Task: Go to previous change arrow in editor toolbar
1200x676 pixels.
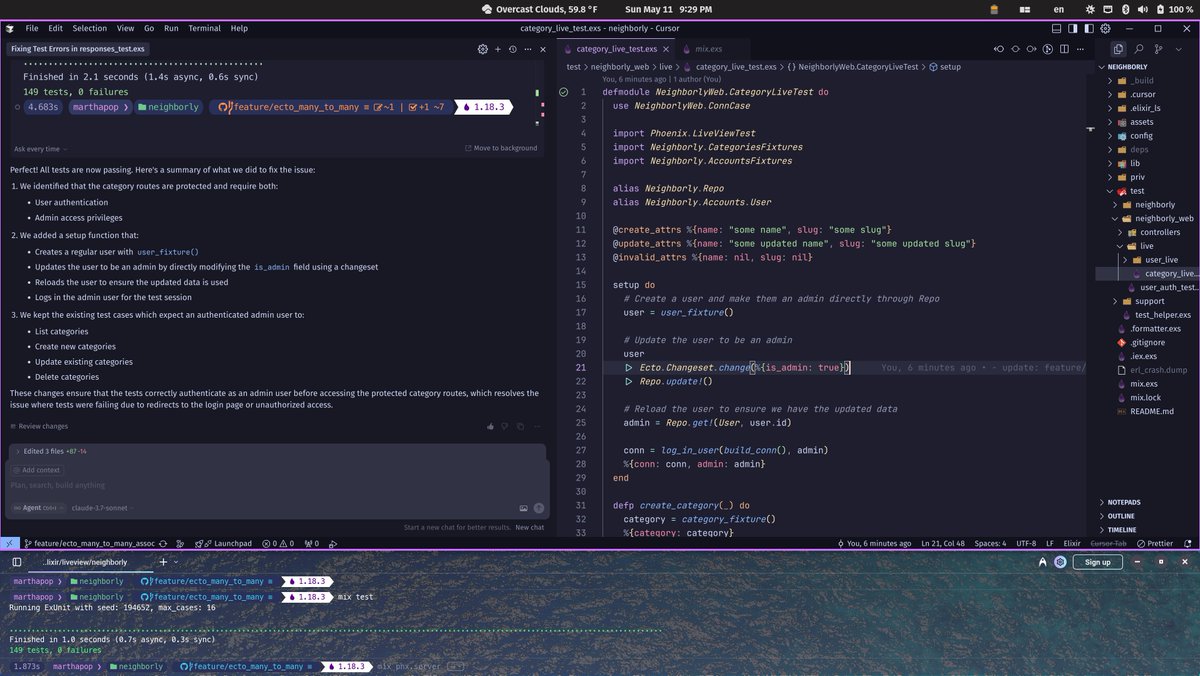Action: point(998,48)
